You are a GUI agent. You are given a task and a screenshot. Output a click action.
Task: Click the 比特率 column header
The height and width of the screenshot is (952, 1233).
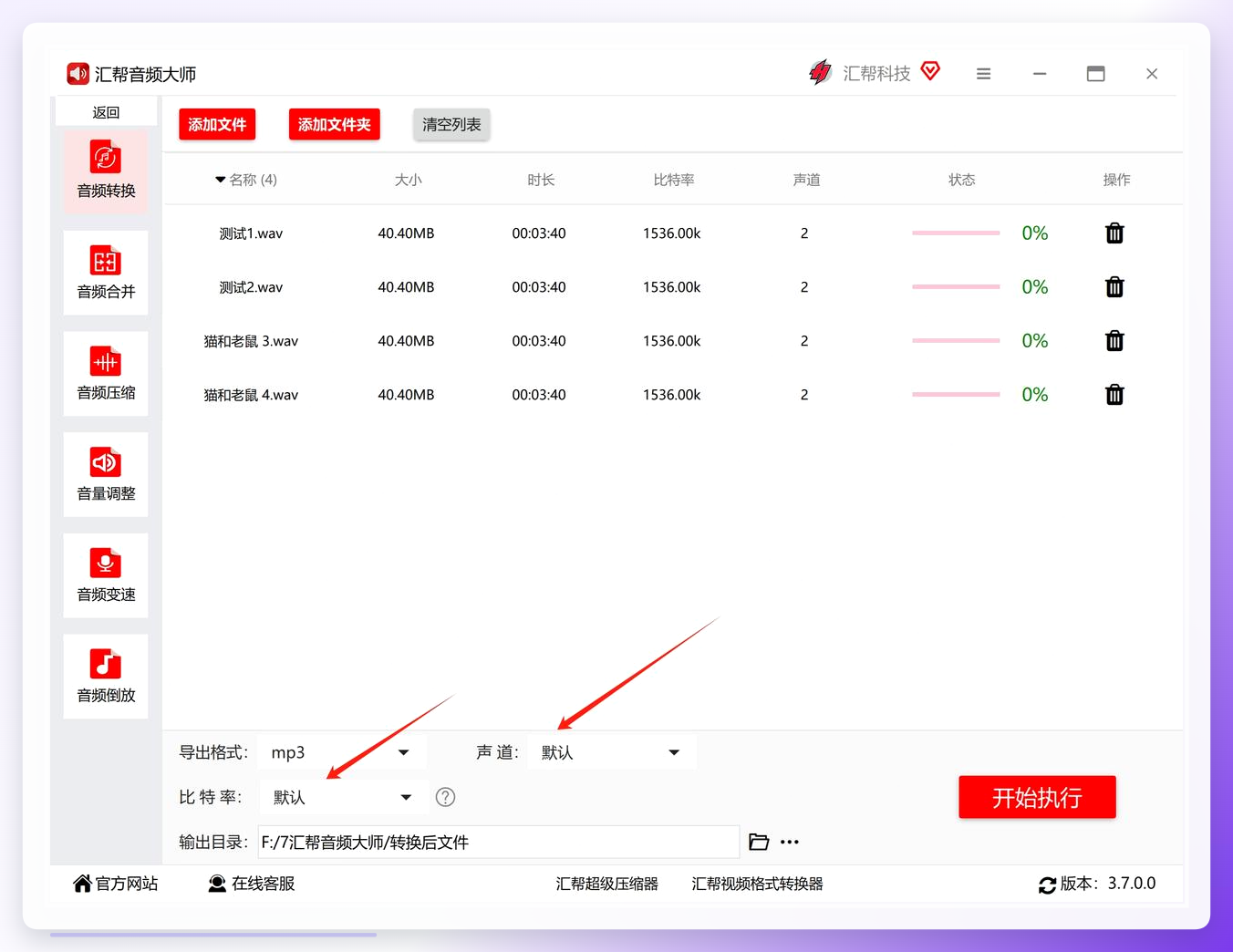[674, 180]
